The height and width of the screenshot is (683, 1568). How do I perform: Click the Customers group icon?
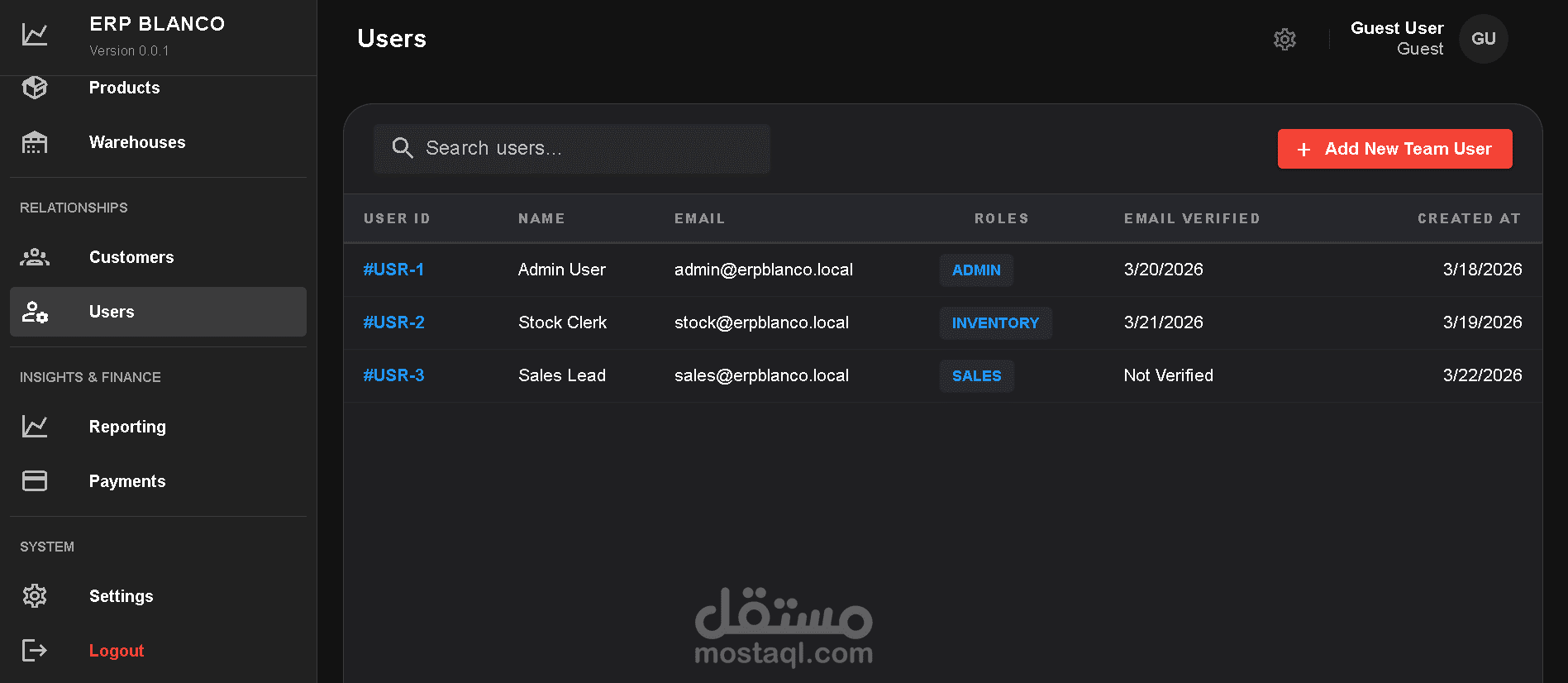click(35, 257)
